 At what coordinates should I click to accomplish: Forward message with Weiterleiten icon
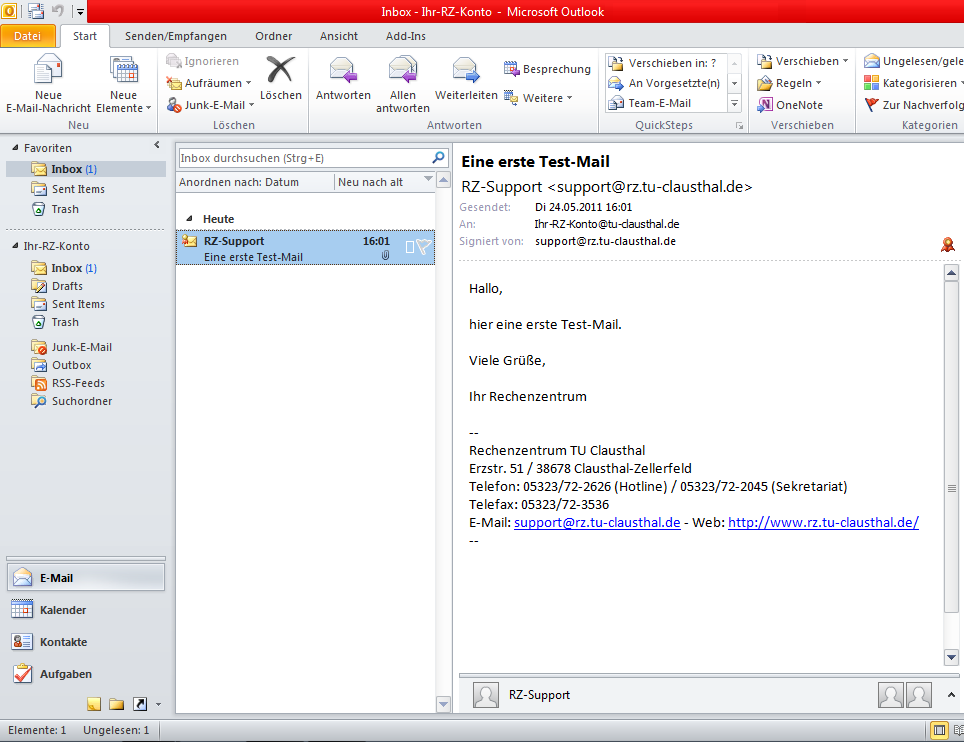pos(466,70)
